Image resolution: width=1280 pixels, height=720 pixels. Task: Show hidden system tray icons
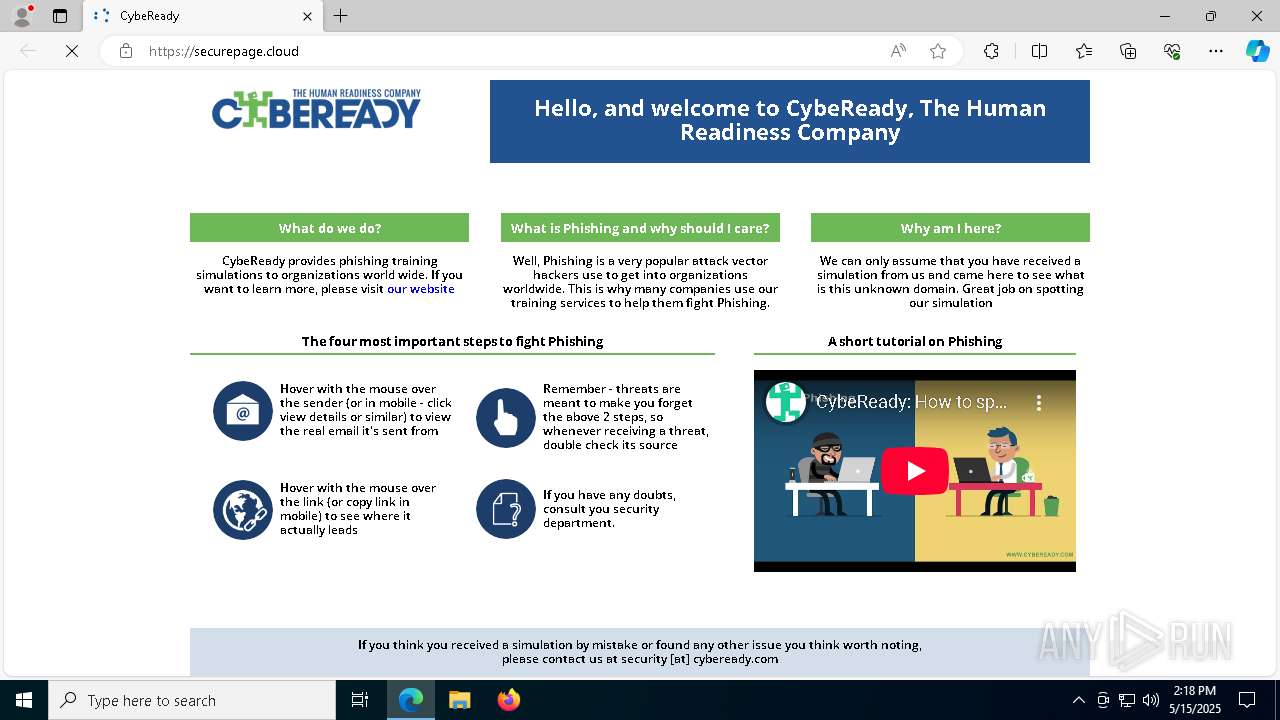pyautogui.click(x=1078, y=700)
